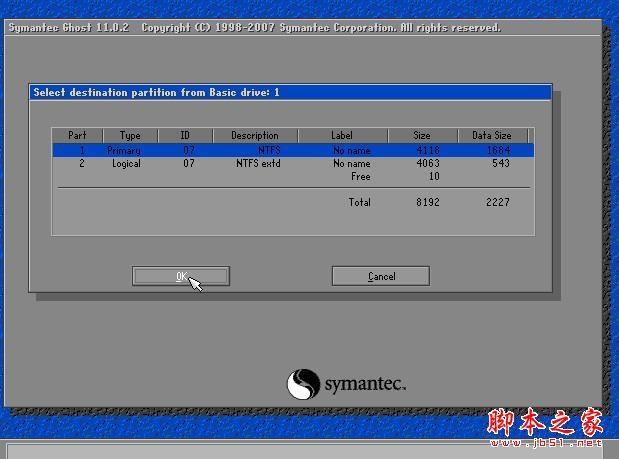
Task: Click the ID column header
Action: tap(185, 135)
